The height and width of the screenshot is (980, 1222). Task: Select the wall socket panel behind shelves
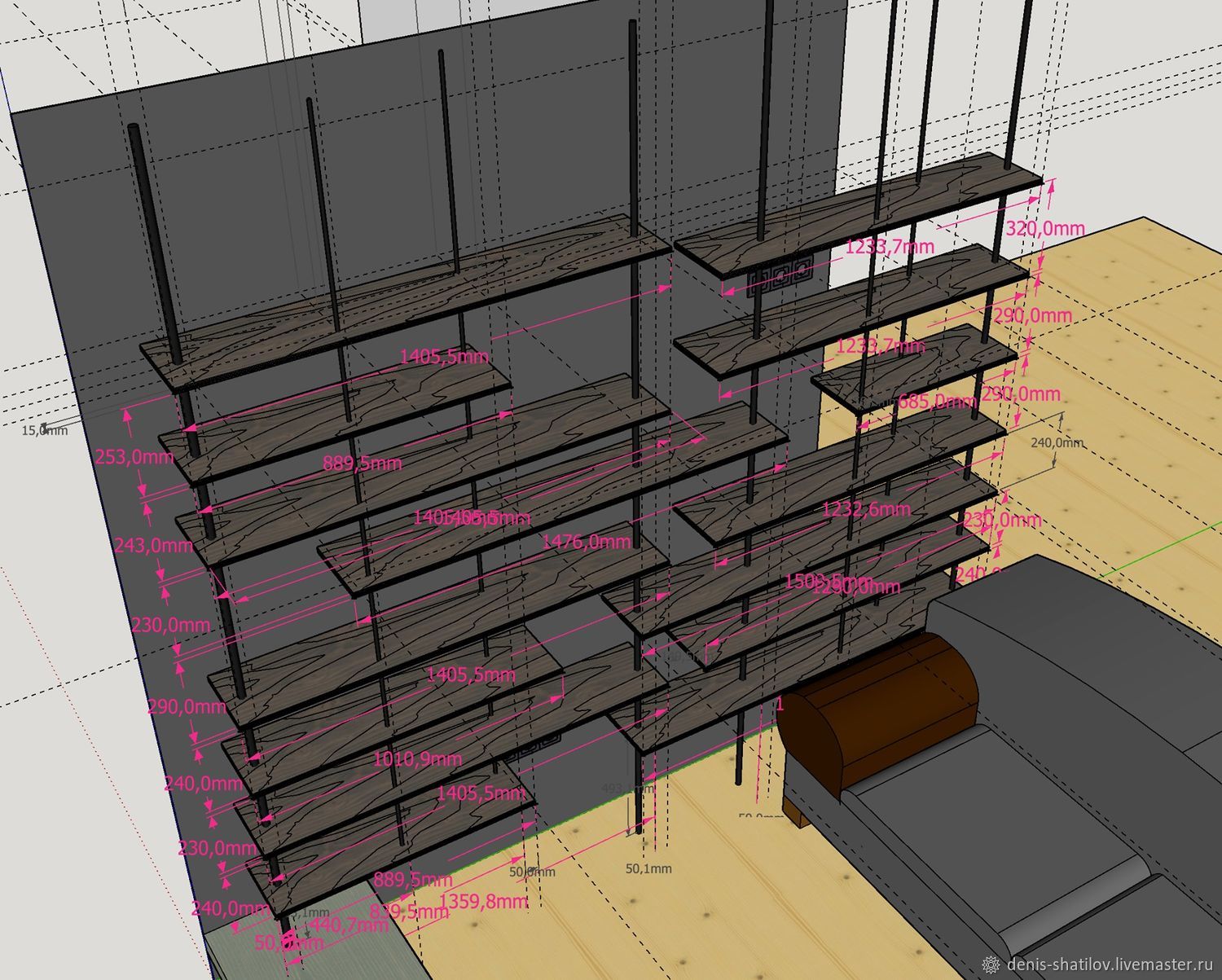tap(777, 275)
